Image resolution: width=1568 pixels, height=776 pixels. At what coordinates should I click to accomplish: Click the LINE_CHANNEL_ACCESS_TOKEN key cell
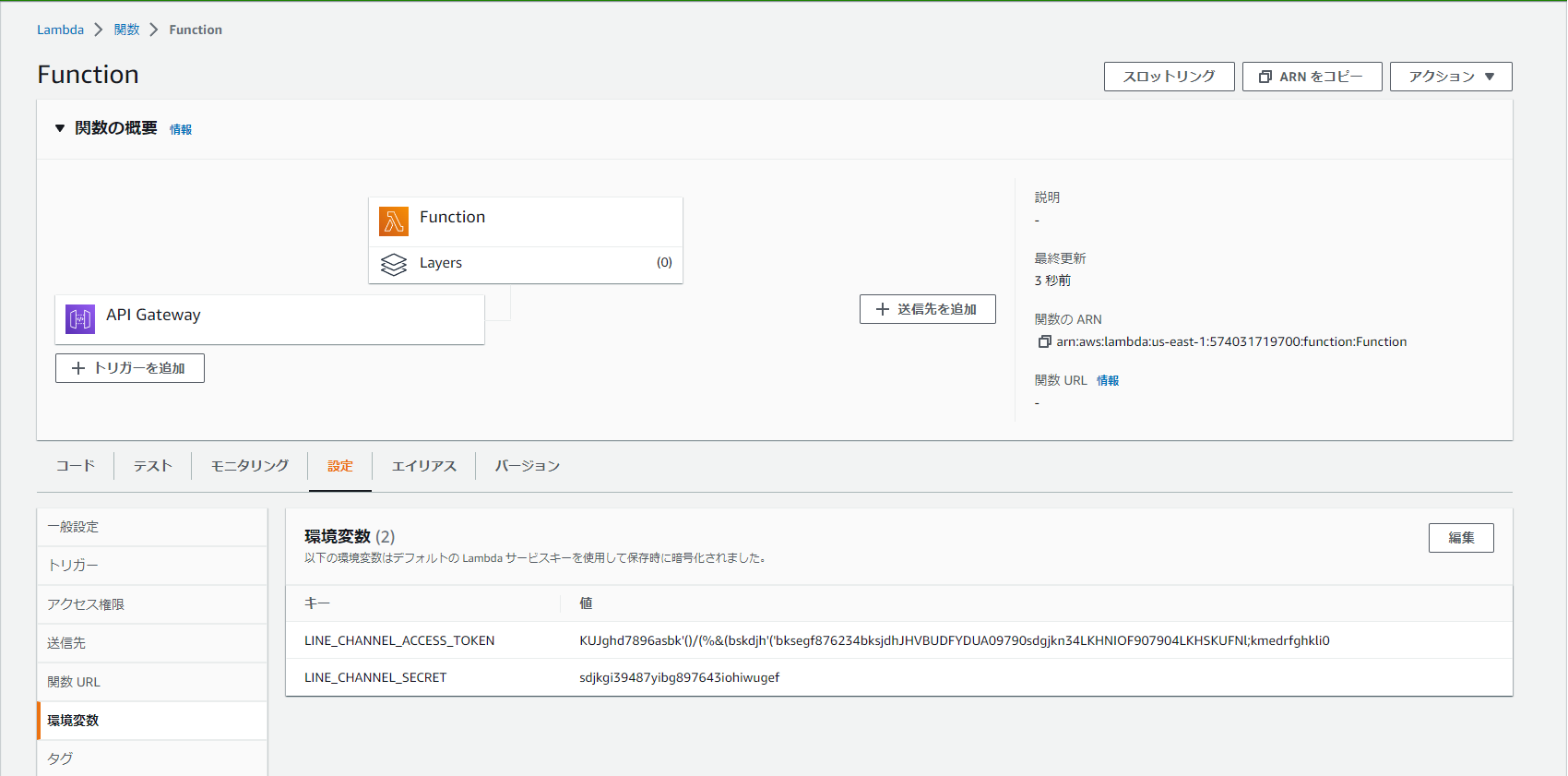click(399, 640)
